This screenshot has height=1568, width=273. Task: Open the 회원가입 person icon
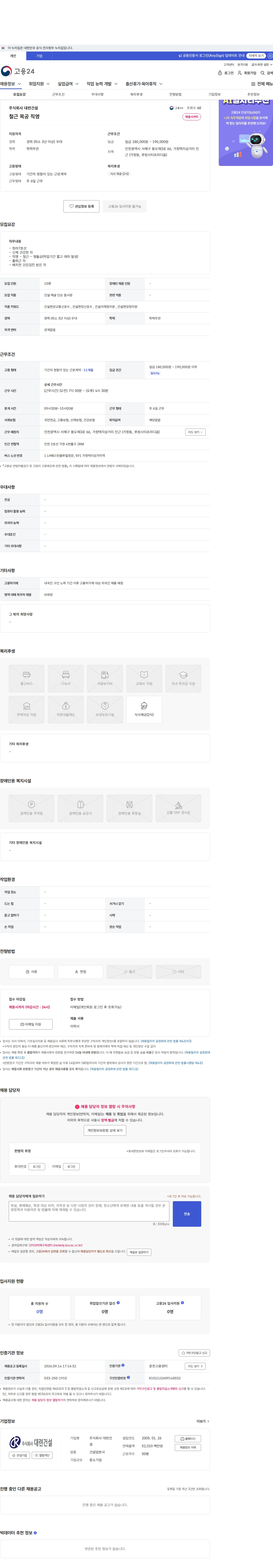tap(240, 73)
